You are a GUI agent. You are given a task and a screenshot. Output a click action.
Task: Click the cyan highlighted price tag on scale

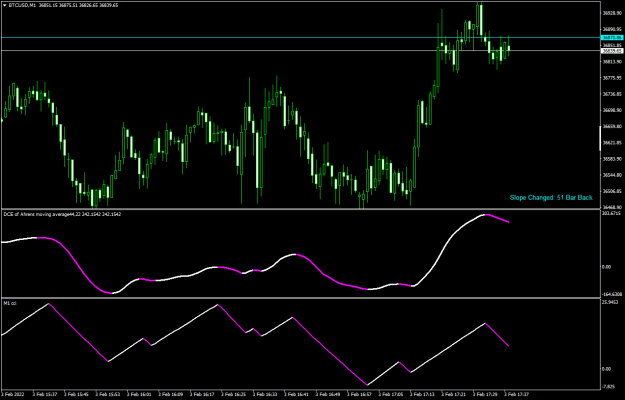click(x=612, y=37)
